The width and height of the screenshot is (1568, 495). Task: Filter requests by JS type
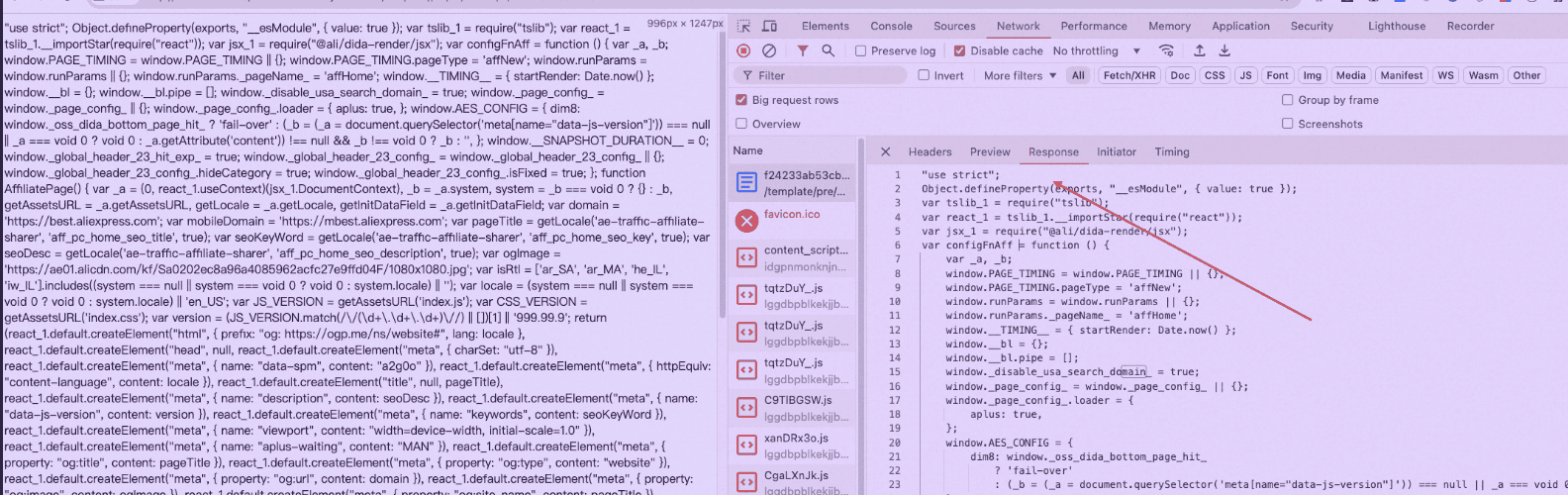point(1245,75)
